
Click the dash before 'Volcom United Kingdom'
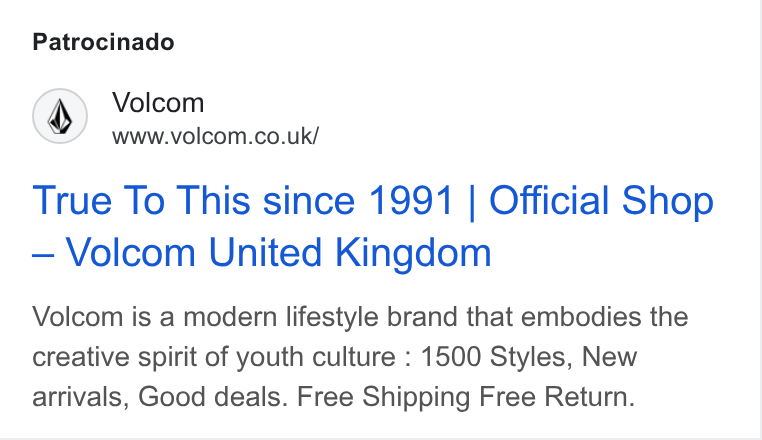[x=43, y=254]
